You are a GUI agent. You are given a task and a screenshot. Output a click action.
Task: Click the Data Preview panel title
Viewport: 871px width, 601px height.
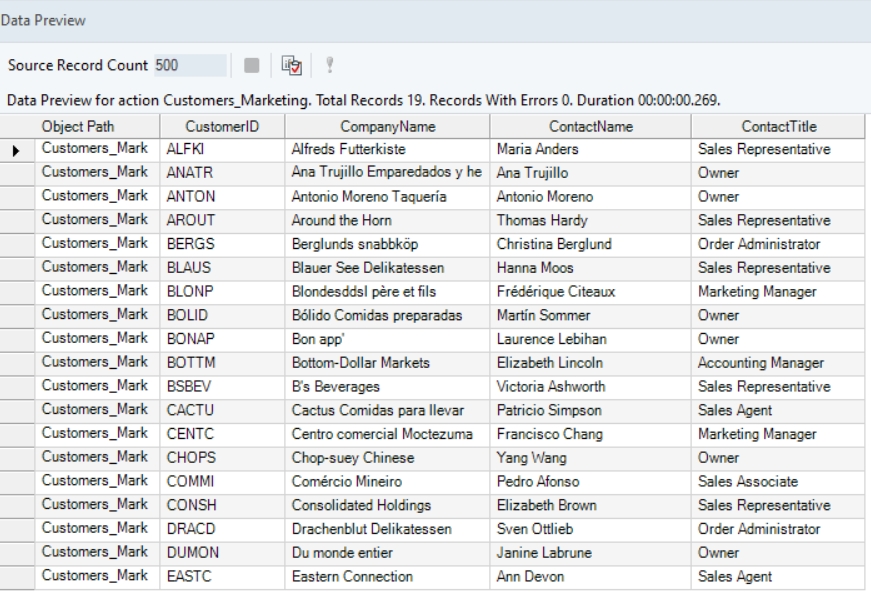click(43, 20)
